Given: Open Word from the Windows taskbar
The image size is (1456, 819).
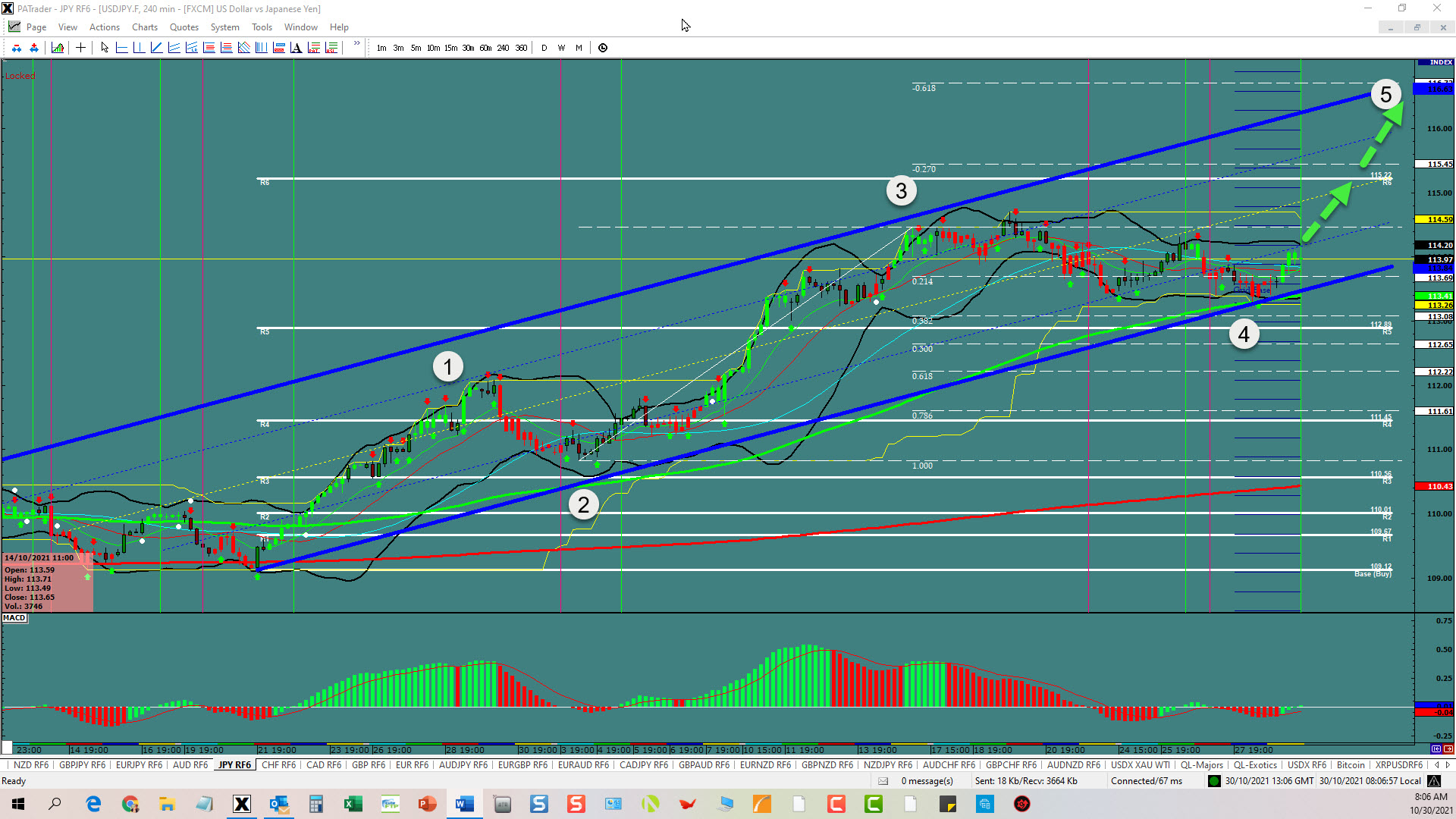Looking at the screenshot, I should click(x=464, y=804).
